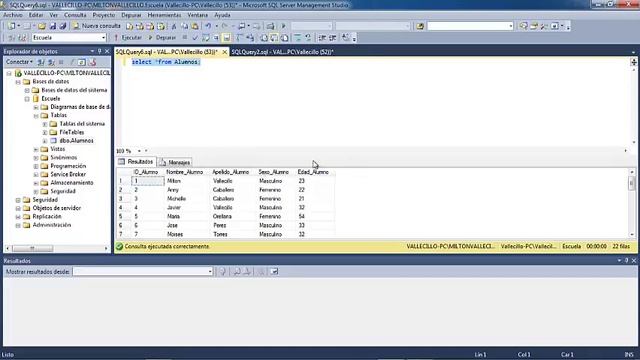Expand Bases de datos del sistema node
This screenshot has width=640, height=360.
(27, 90)
